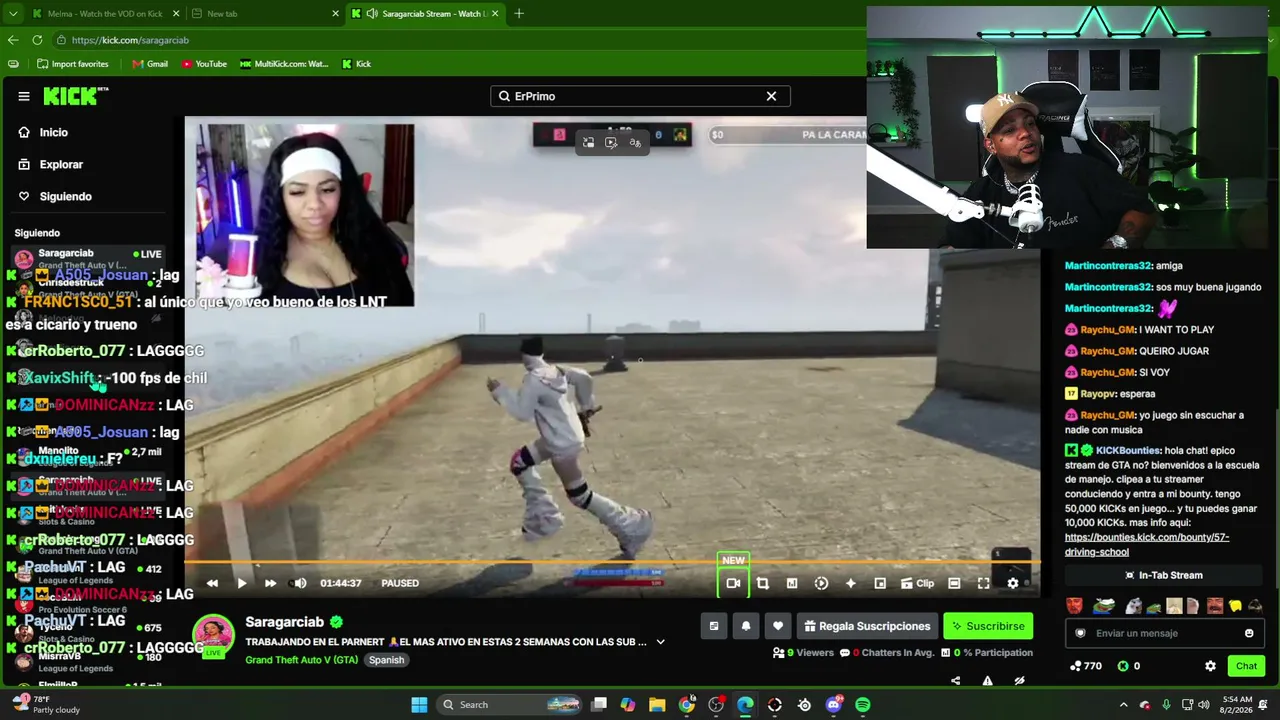1280x720 pixels.
Task: Switch to the New tab browser tab
Action: 265,14
